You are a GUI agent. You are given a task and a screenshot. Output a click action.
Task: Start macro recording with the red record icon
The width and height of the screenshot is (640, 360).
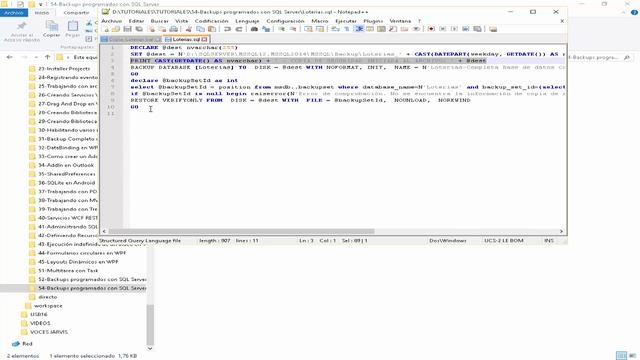point(431,29)
